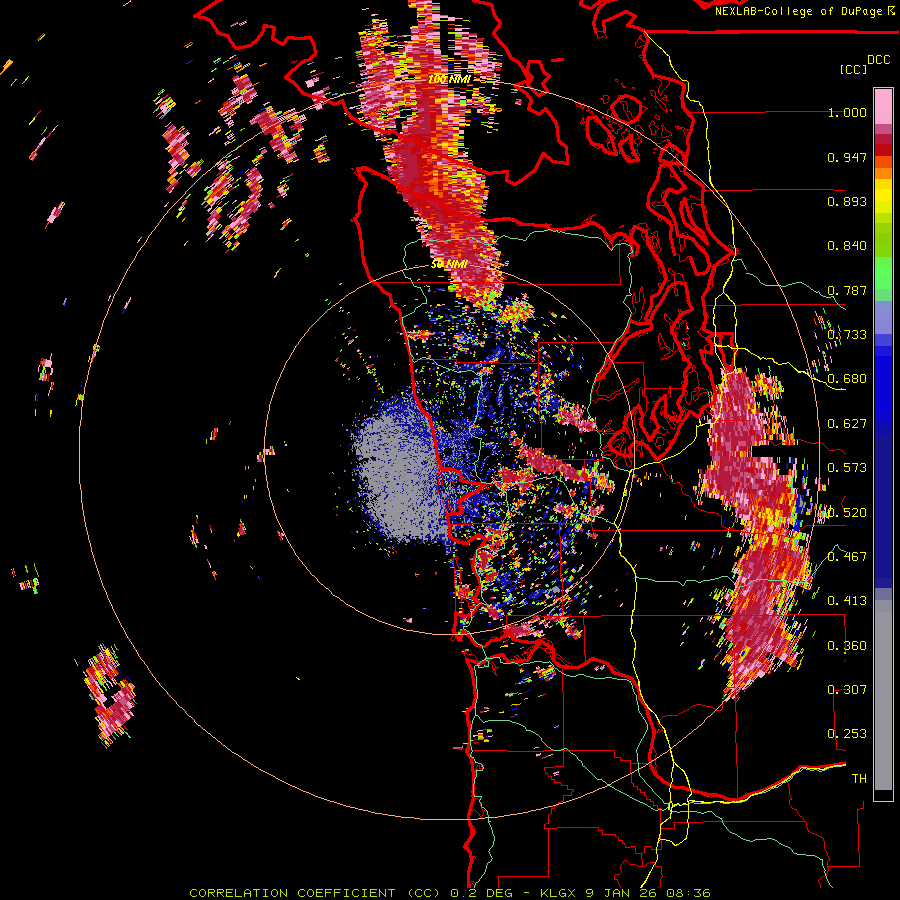
Task: Pick the light pink top color of the scale
Action: 883,106
